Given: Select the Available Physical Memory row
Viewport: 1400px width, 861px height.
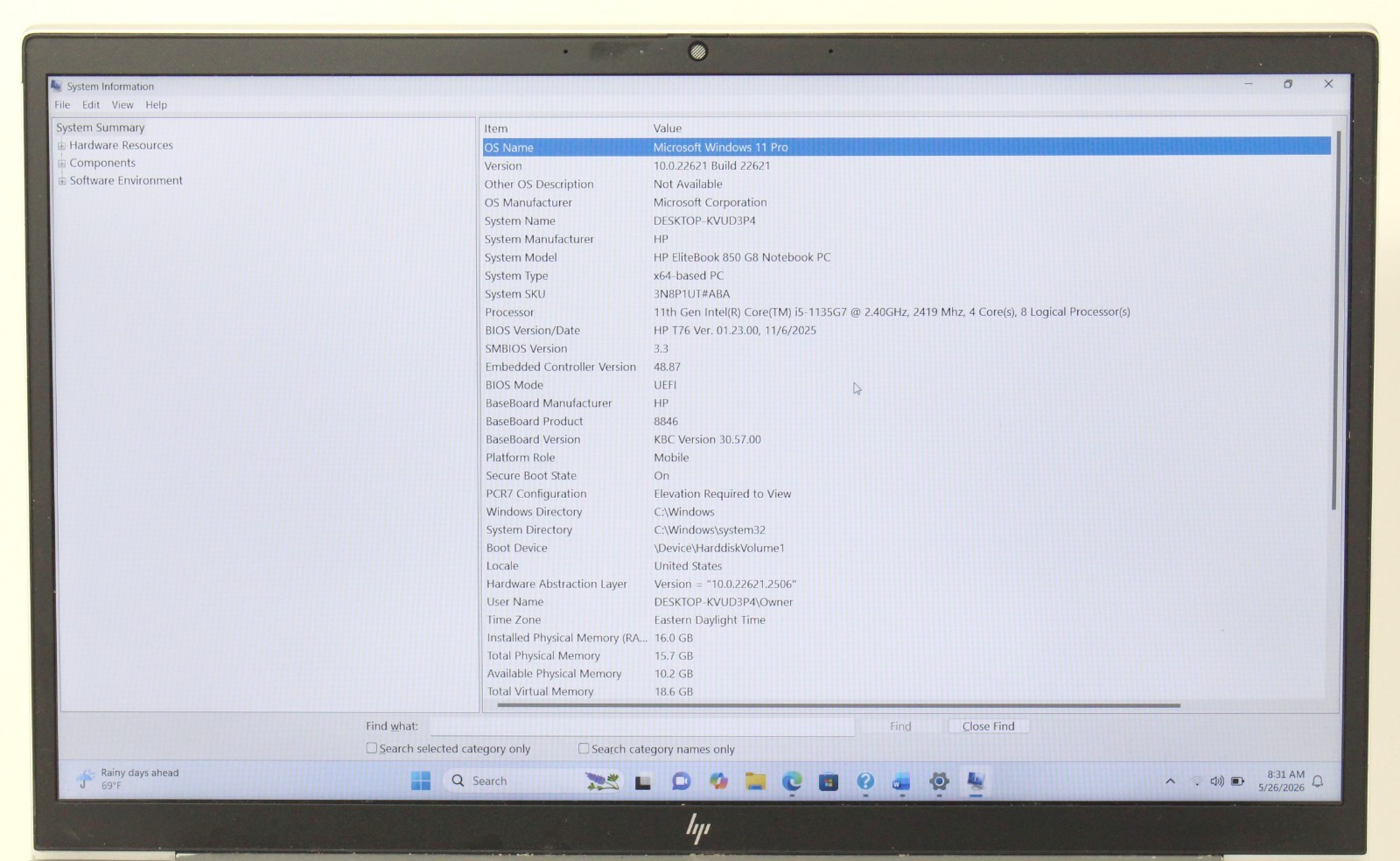Looking at the screenshot, I should pyautogui.click(x=906, y=674).
